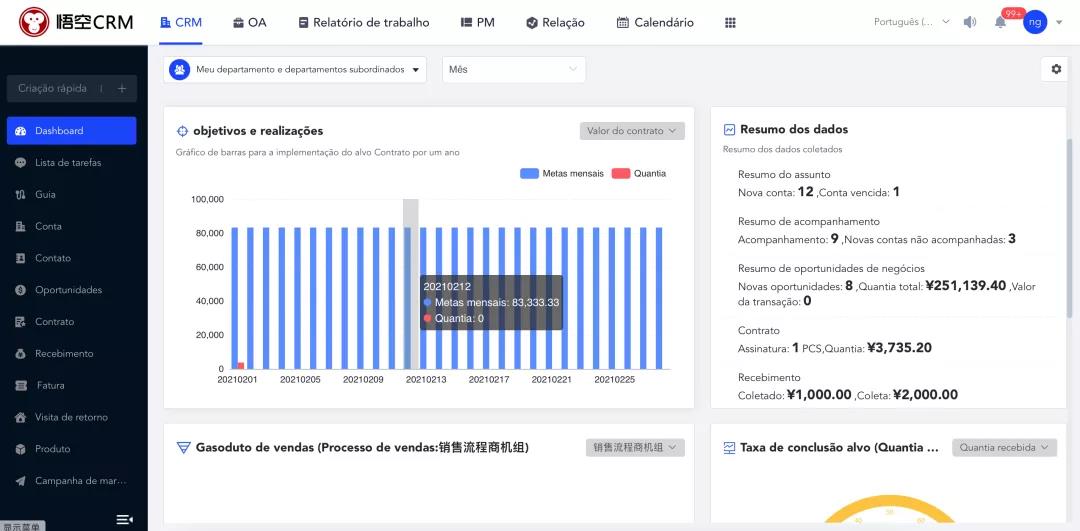Viewport: 1080px width, 531px height.
Task: Click the 20210225 x-axis label
Action: pos(614,379)
